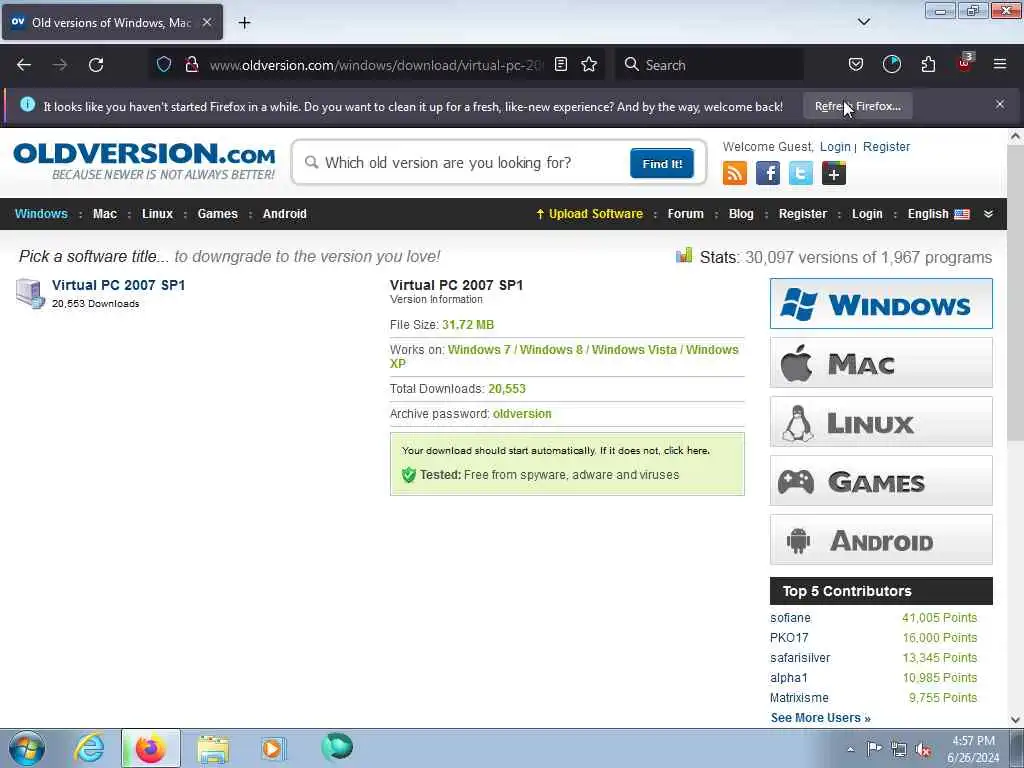This screenshot has width=1024, height=768.
Task: Click the Stats bar chart icon
Action: point(684,255)
